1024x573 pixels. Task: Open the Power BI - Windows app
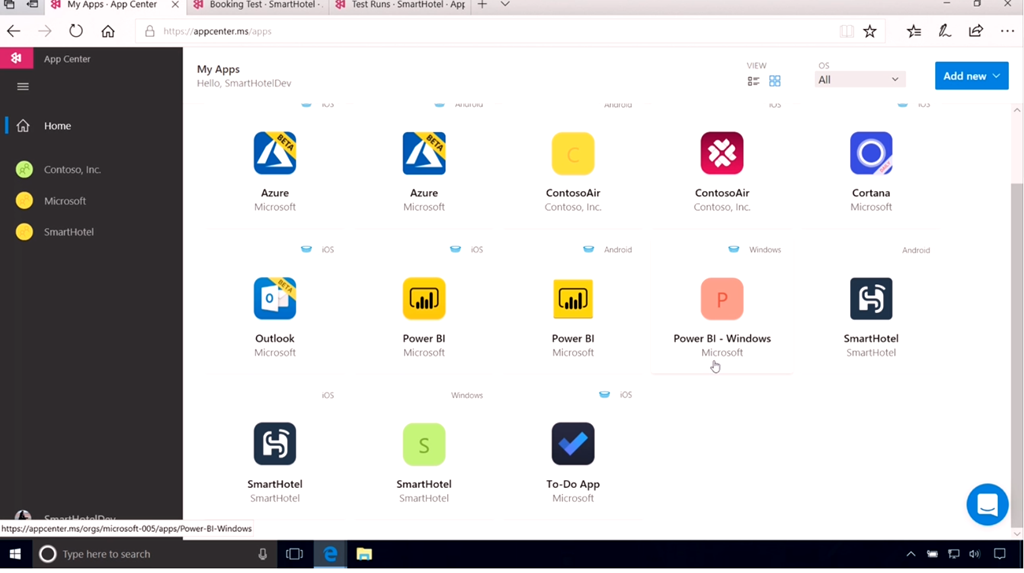[722, 299]
